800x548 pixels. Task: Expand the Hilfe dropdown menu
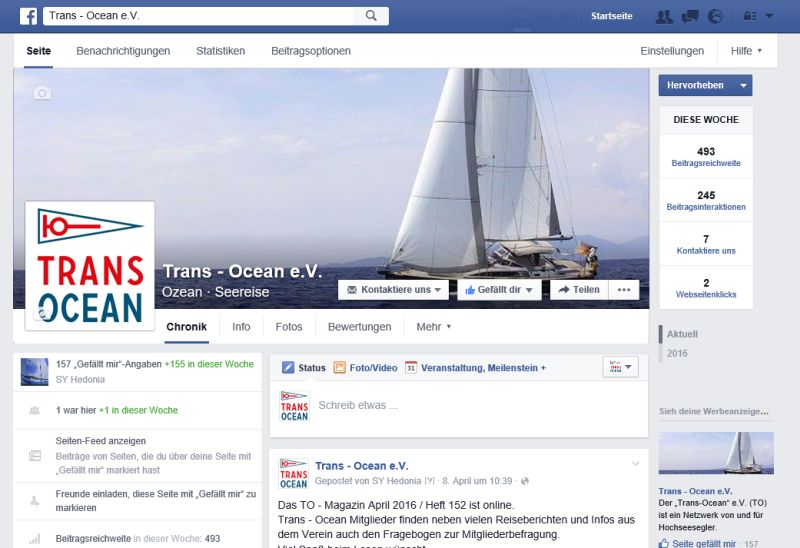746,51
